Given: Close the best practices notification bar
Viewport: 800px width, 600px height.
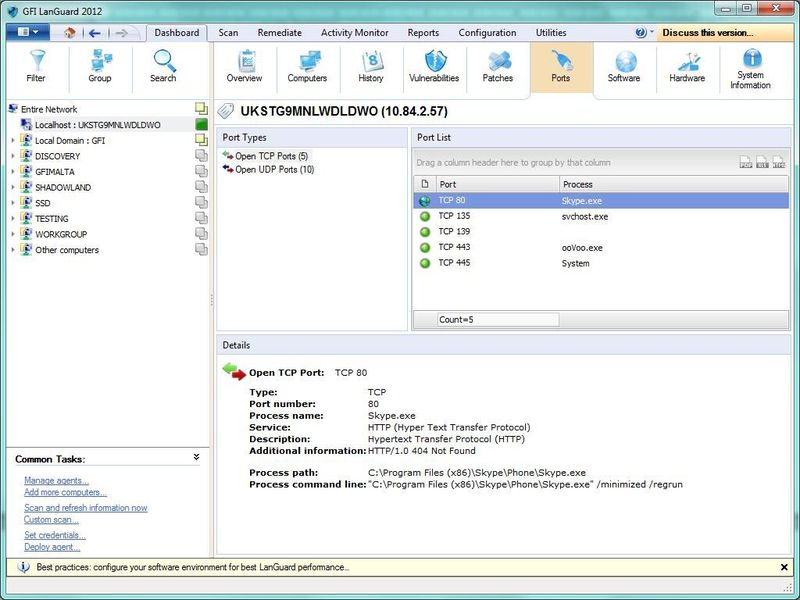Looking at the screenshot, I should pyautogui.click(x=784, y=567).
